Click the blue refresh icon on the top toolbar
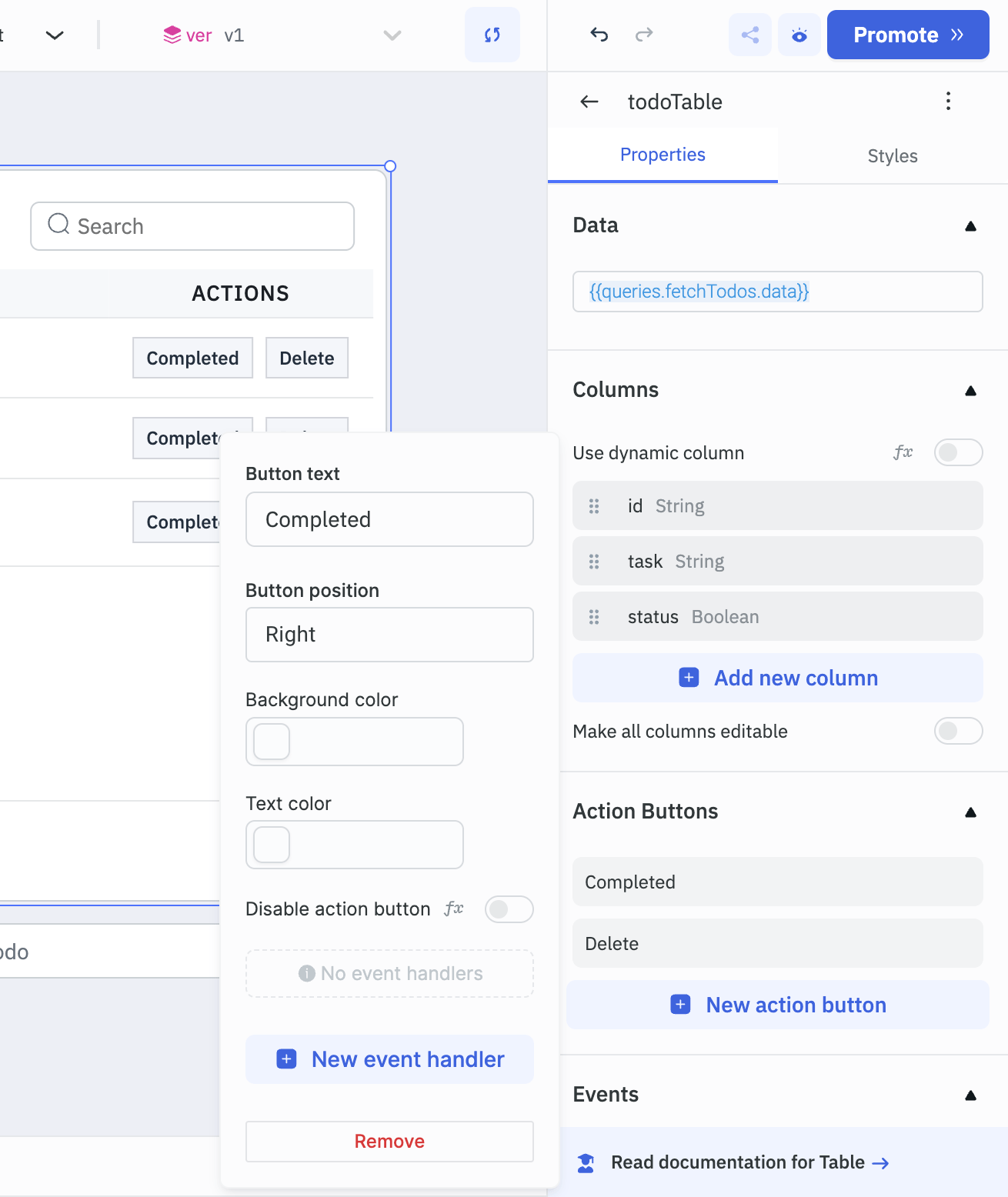 (x=492, y=35)
